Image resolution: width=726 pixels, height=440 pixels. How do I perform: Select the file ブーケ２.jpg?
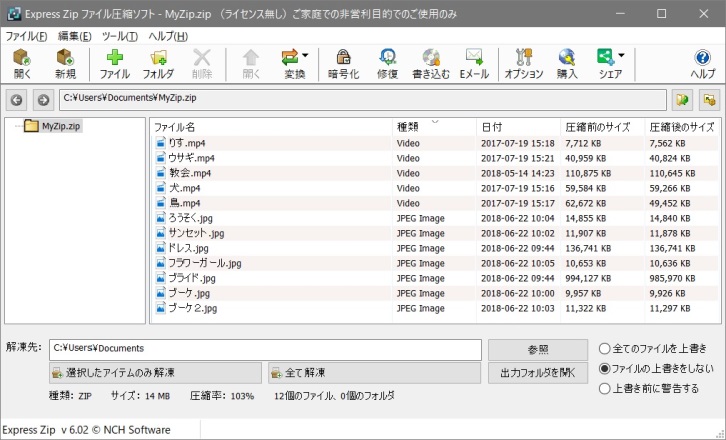click(x=193, y=308)
